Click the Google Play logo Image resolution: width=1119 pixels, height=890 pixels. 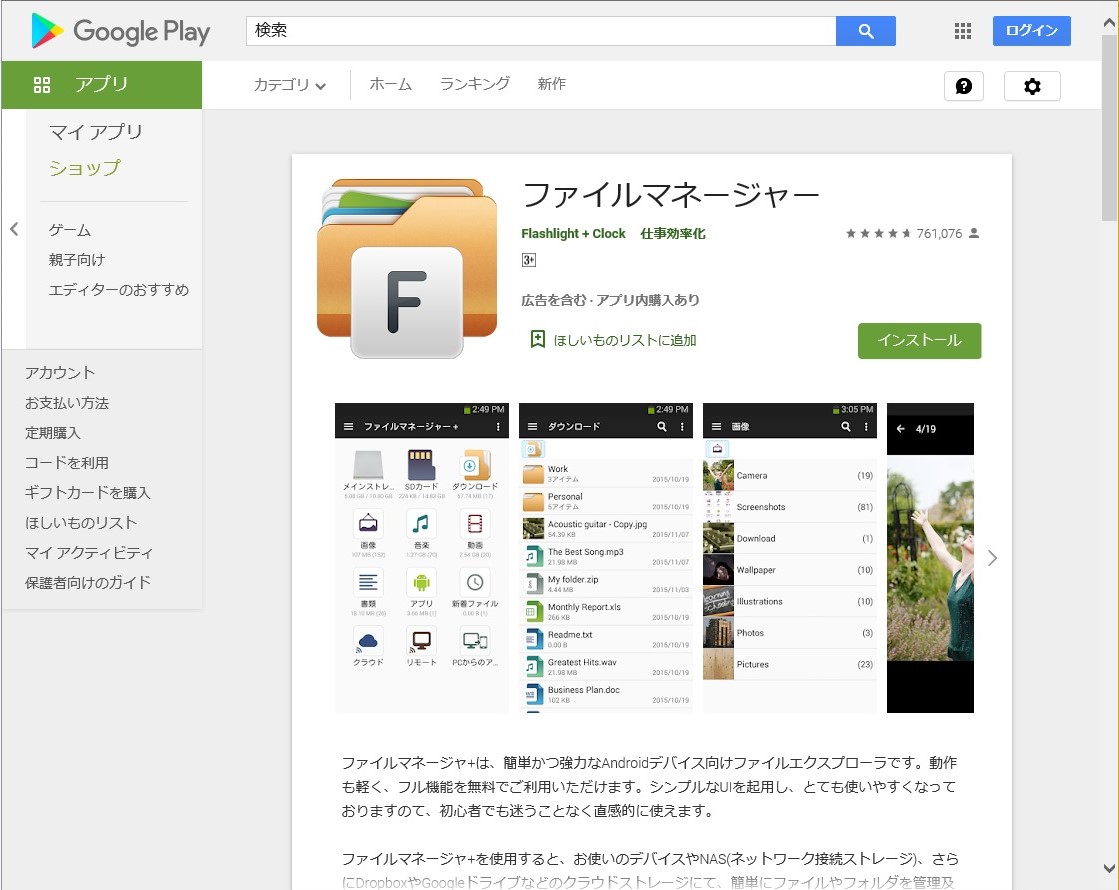tap(121, 31)
